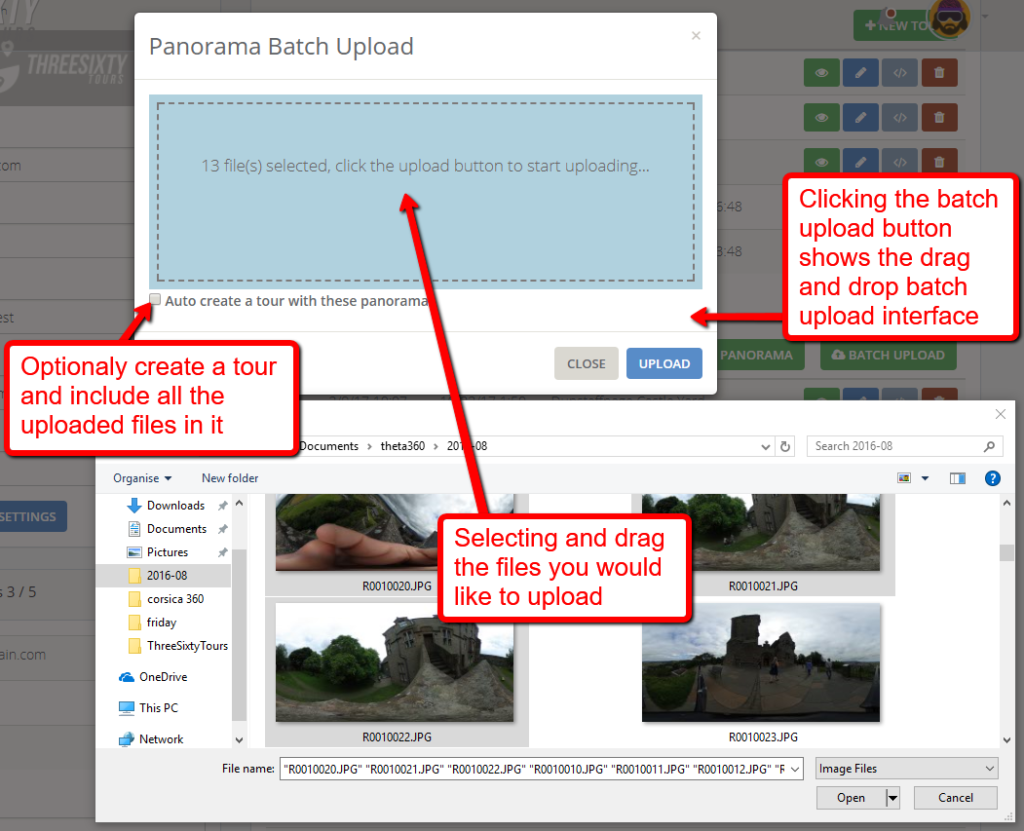Click the BATCH UPLOAD button
The height and width of the screenshot is (831, 1024).
(888, 355)
